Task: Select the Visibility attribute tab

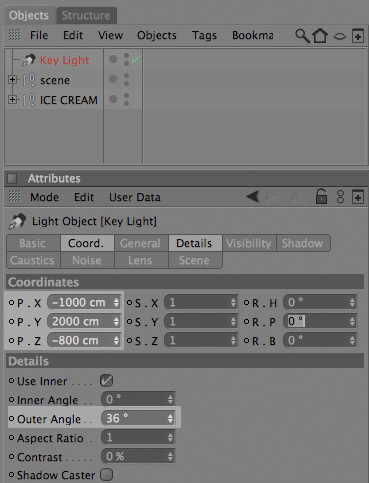Action: click(249, 243)
